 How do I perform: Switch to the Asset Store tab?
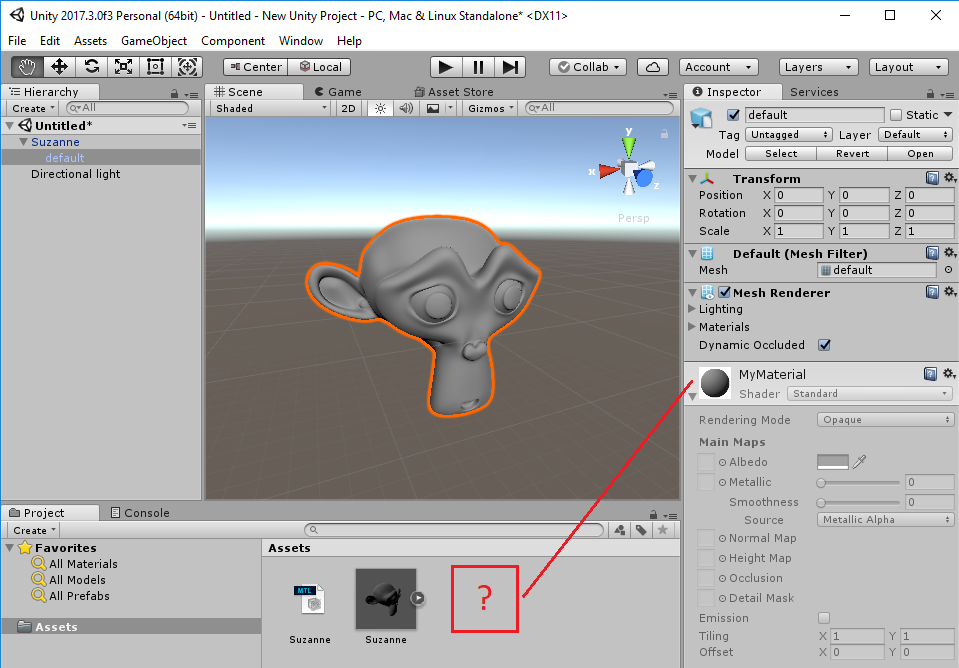454,92
